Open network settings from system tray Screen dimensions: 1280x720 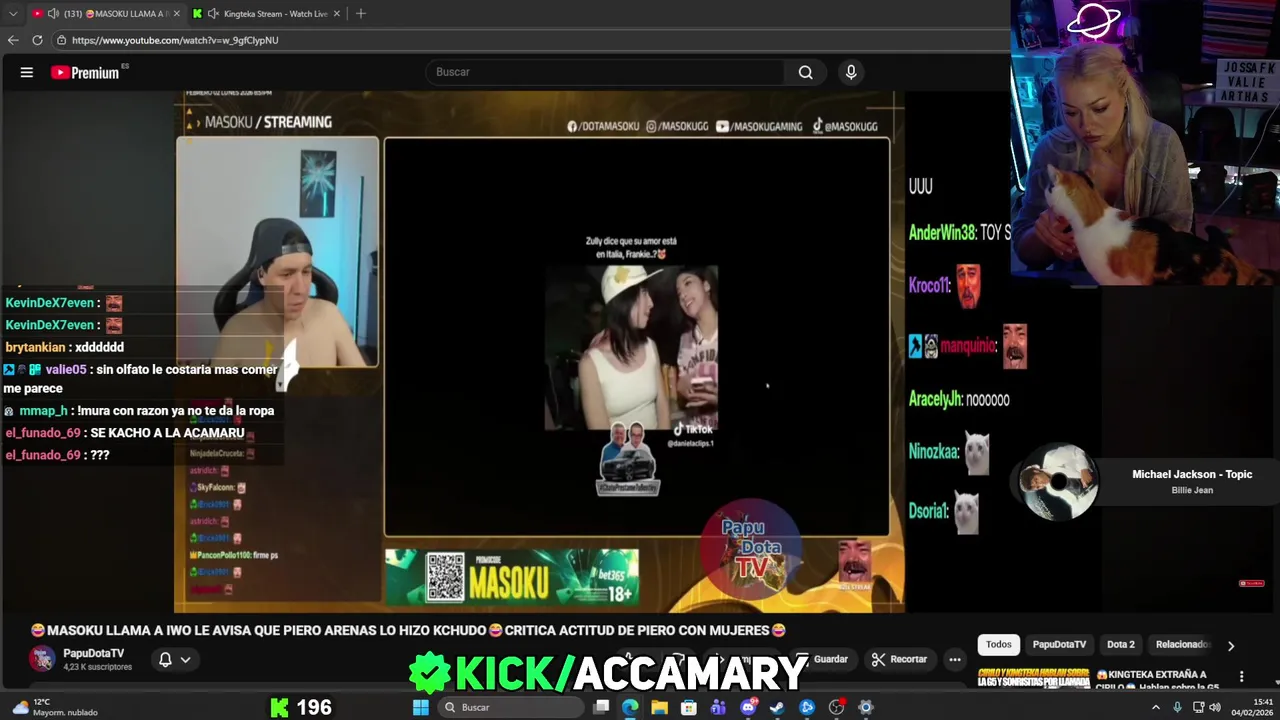1197,707
